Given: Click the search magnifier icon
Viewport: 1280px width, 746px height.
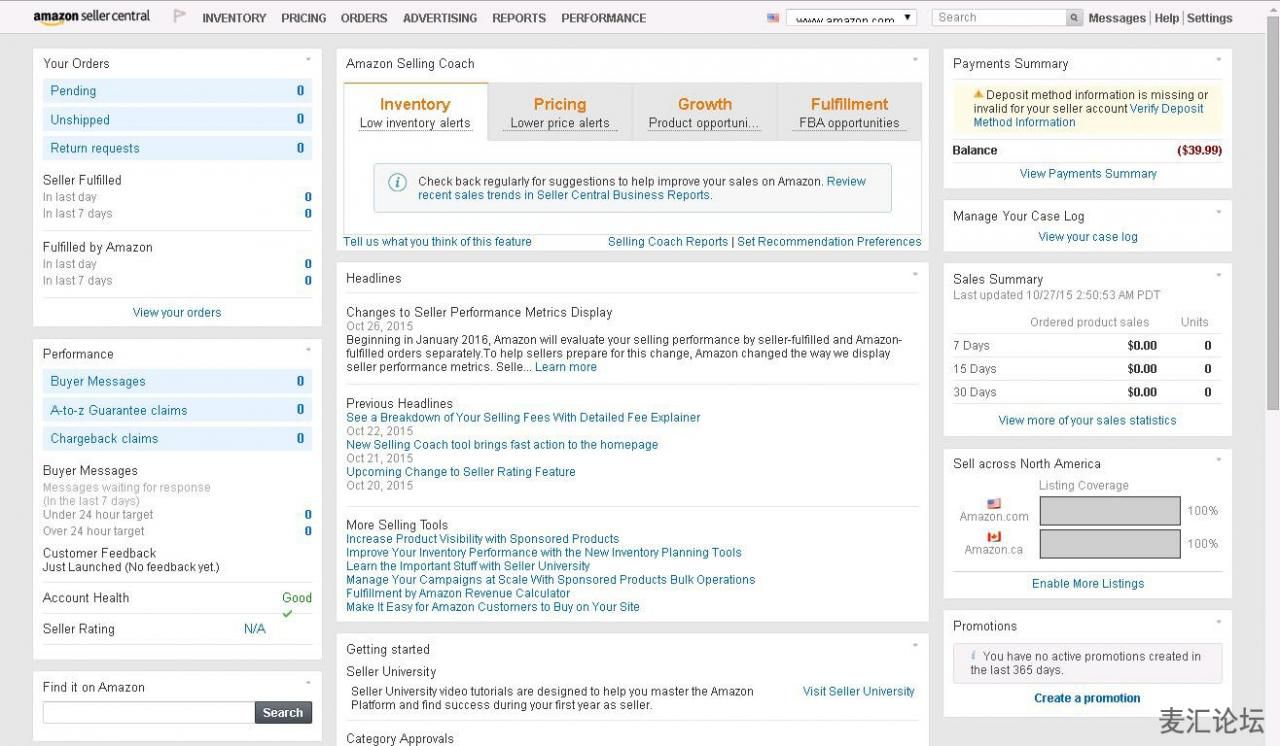Looking at the screenshot, I should (1074, 18).
